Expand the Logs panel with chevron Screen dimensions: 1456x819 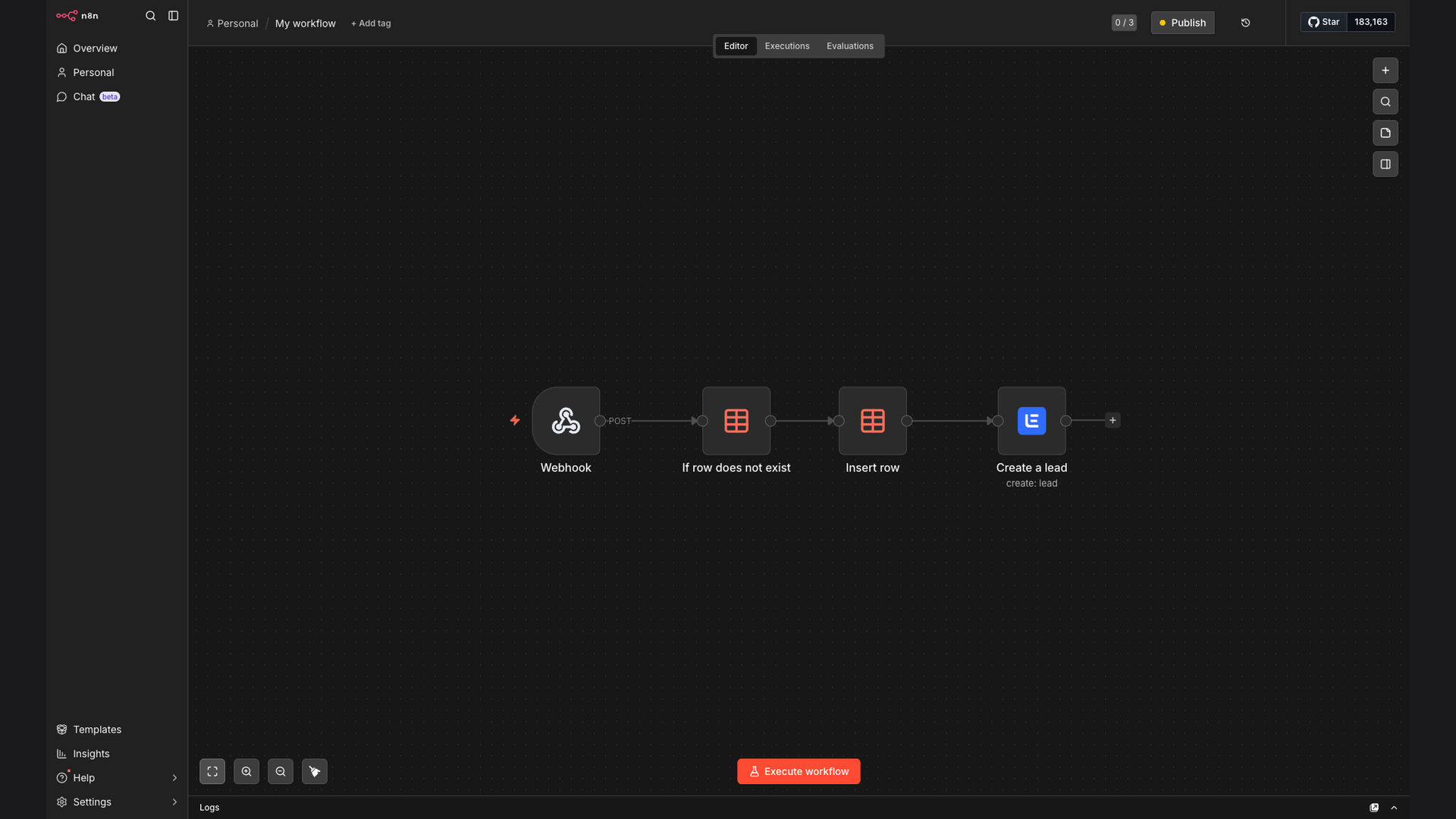pyautogui.click(x=1394, y=808)
